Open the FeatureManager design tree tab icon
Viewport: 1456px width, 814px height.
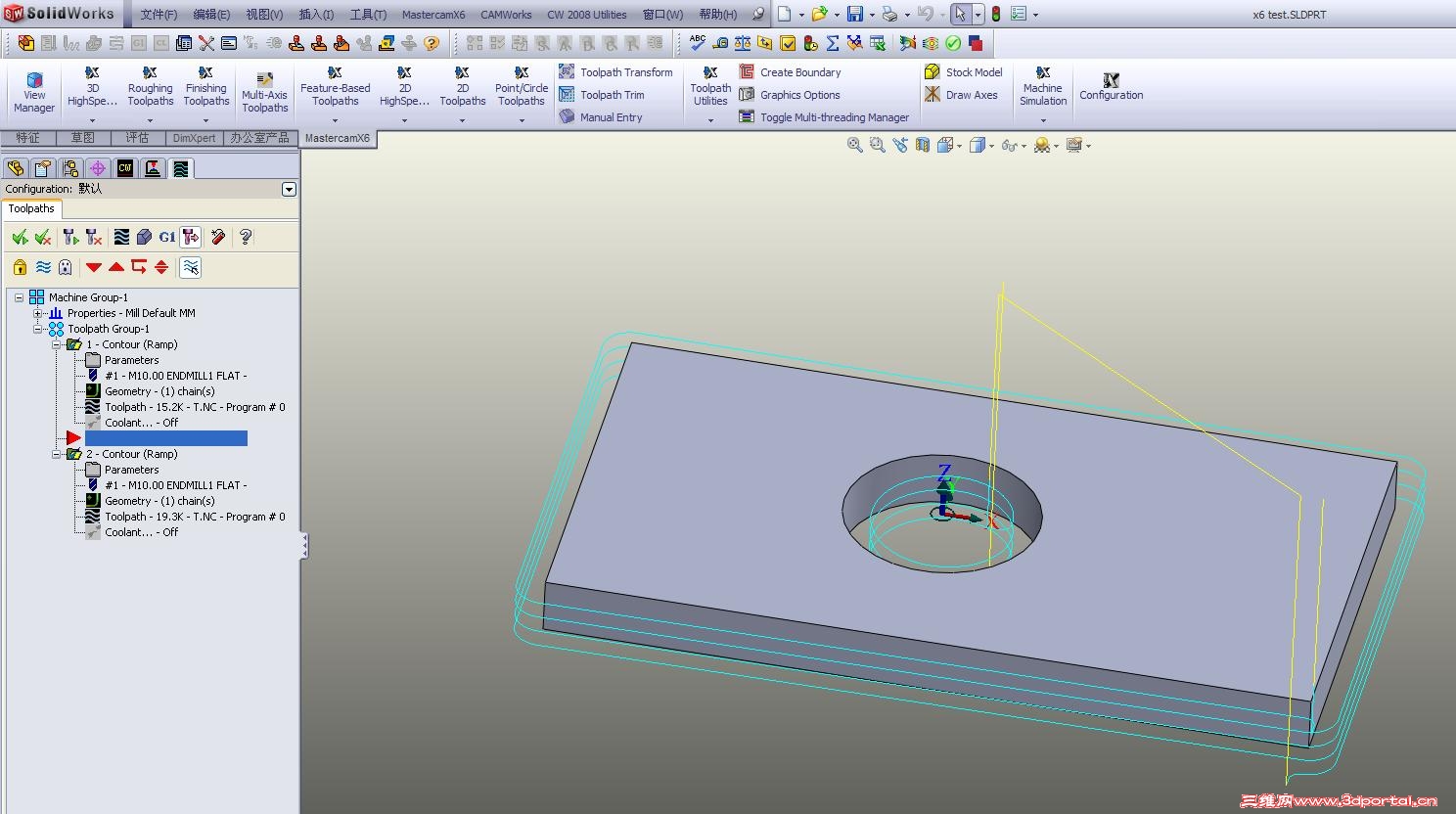(x=16, y=168)
